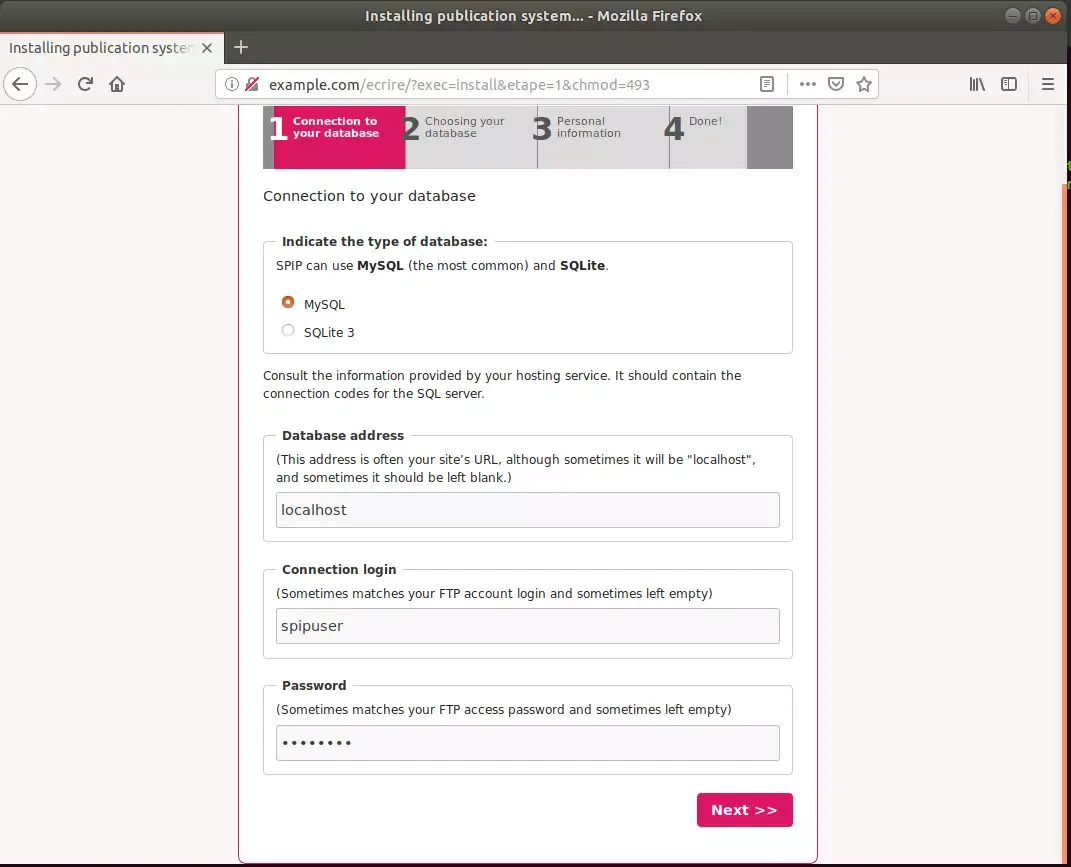Close the Installing publication system tab
This screenshot has height=867, width=1071.
[207, 48]
